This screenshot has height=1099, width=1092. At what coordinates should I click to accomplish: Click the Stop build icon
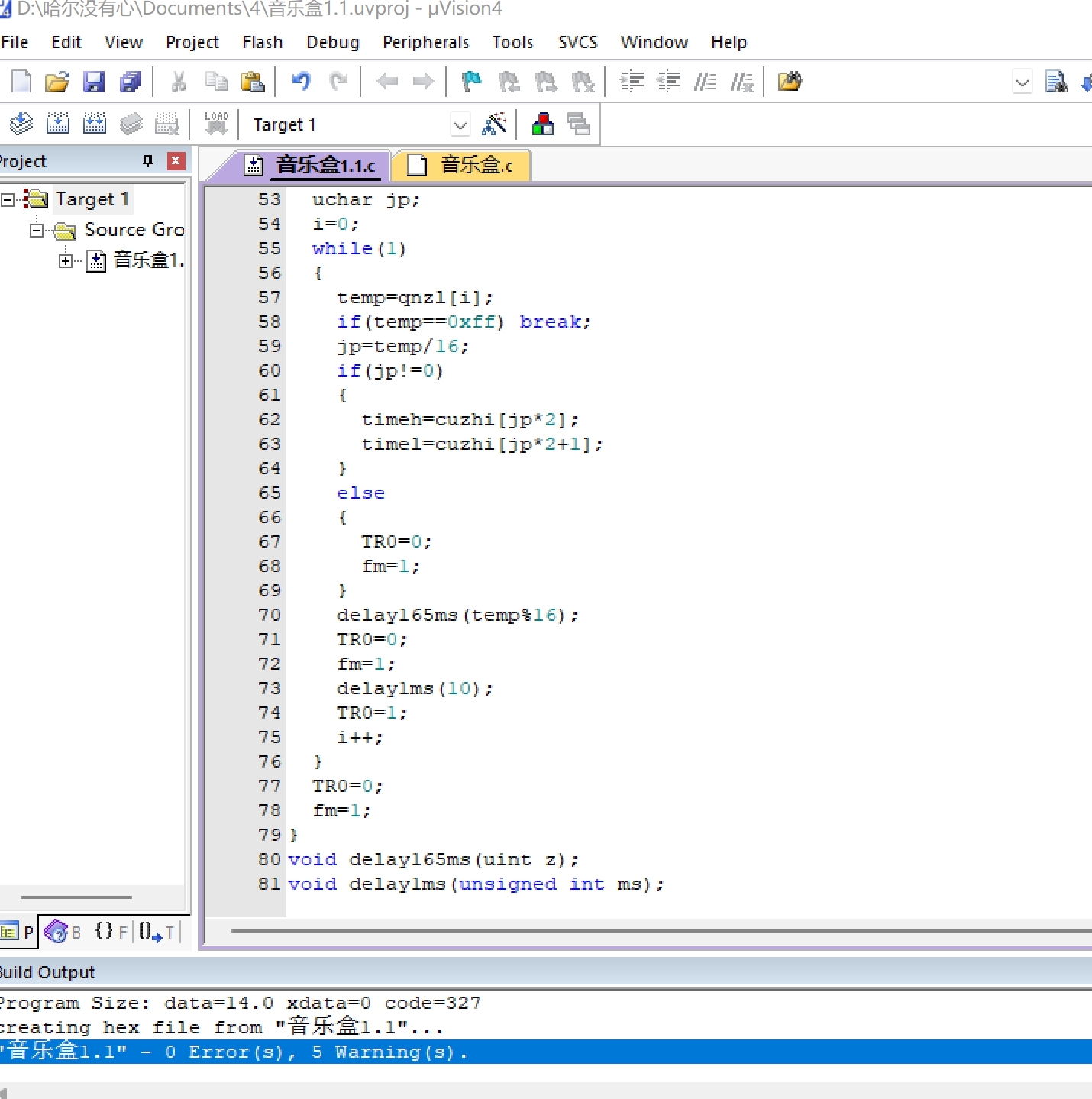coord(167,124)
